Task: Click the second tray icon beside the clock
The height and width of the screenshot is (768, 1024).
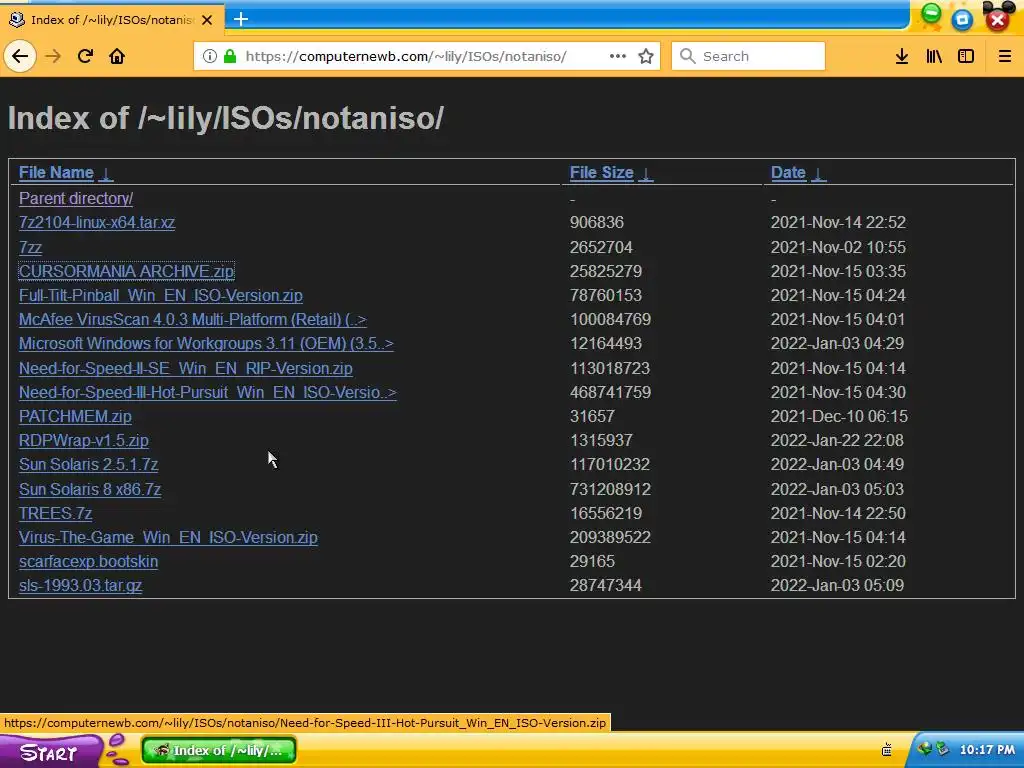Action: [942, 749]
